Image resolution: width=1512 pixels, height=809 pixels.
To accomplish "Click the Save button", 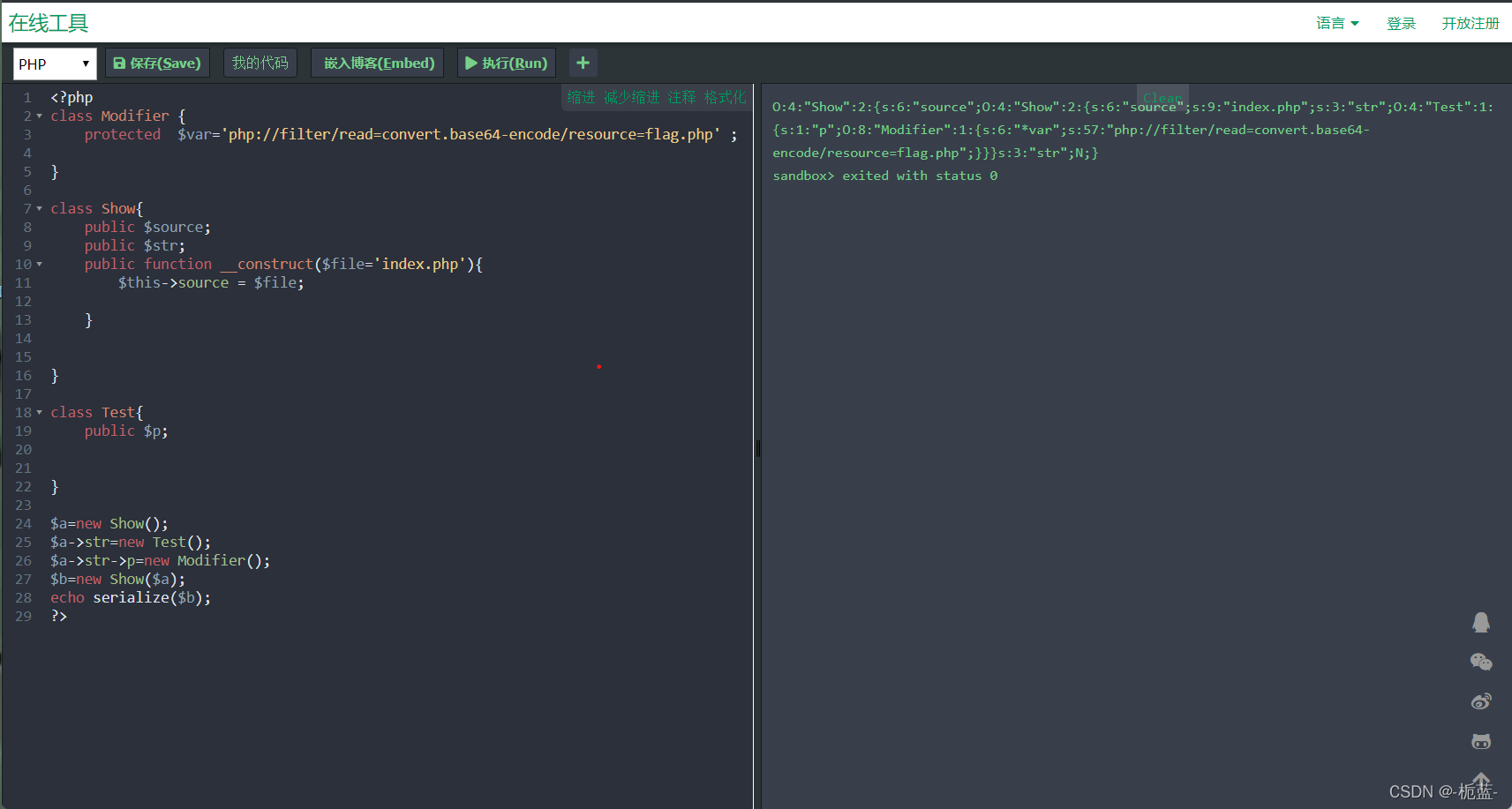I will point(157,64).
